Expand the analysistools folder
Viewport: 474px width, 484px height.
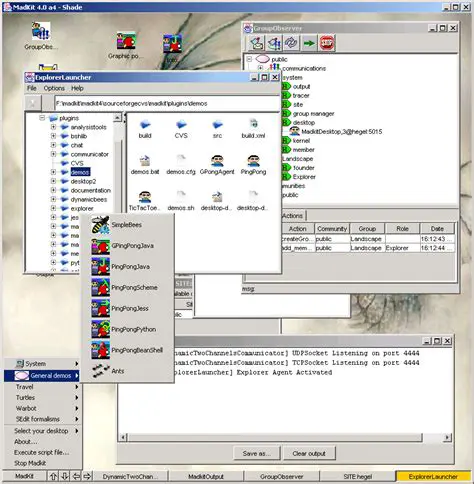click(53, 127)
